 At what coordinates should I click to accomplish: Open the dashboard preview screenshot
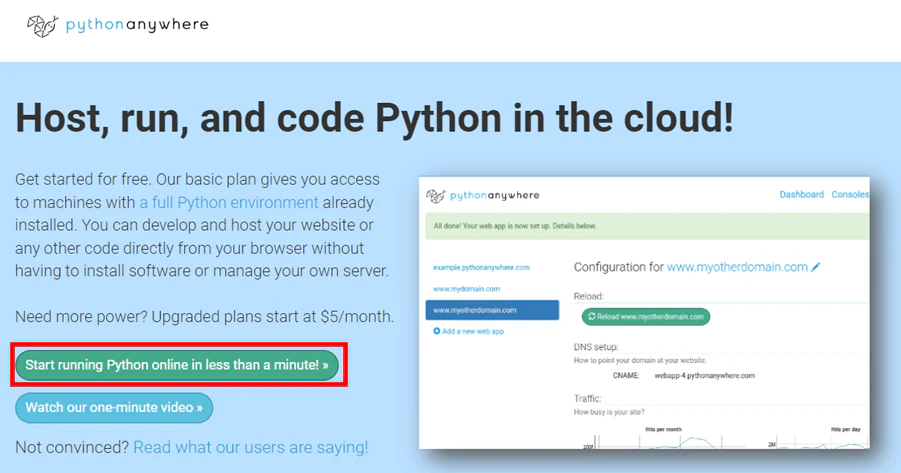click(x=644, y=313)
